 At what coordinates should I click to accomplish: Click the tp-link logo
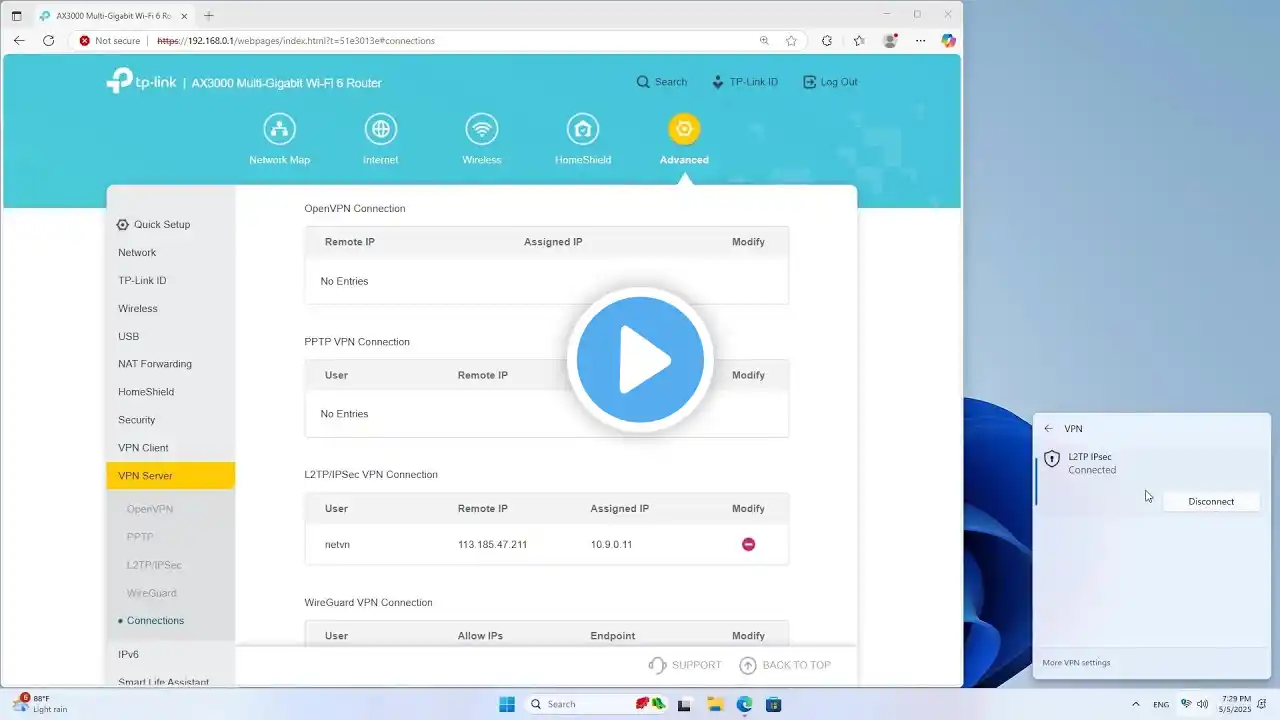(x=141, y=81)
